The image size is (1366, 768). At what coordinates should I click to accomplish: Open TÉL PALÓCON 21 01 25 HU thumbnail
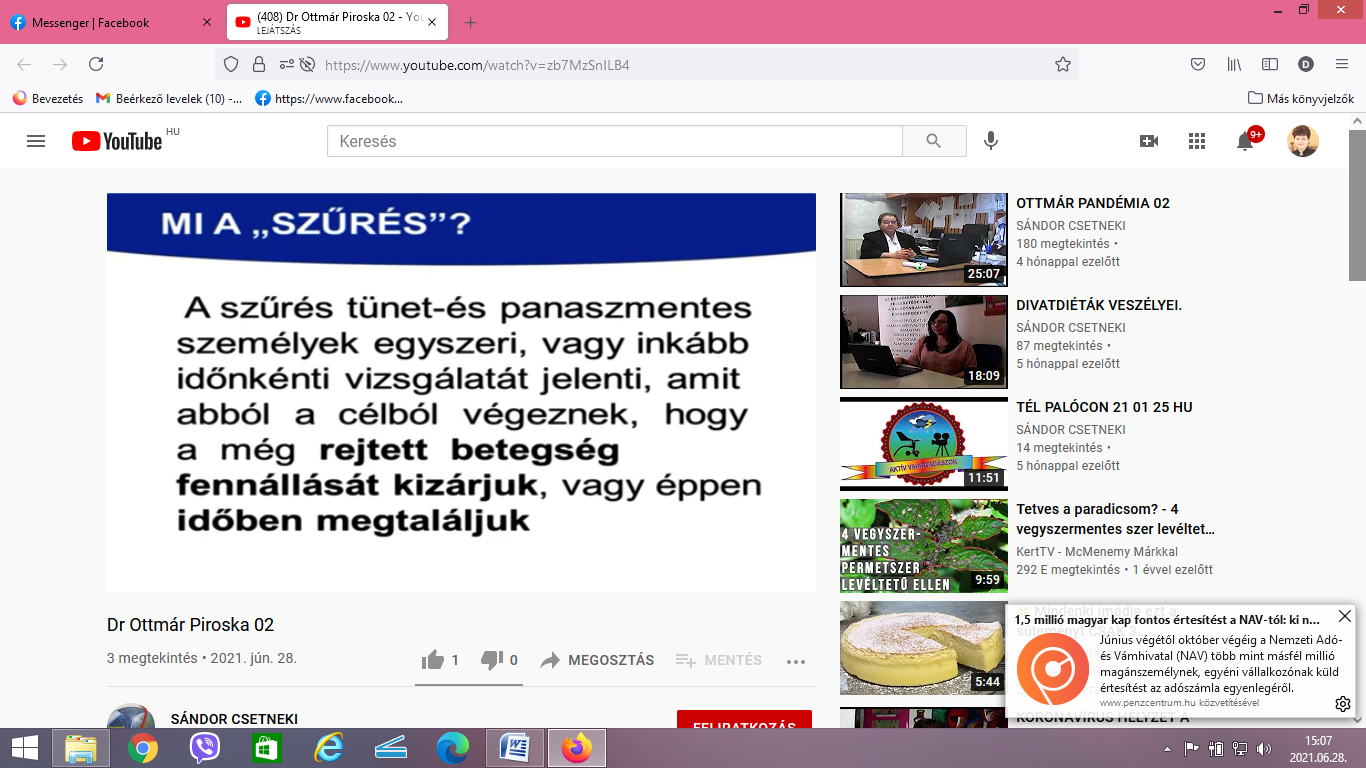924,444
